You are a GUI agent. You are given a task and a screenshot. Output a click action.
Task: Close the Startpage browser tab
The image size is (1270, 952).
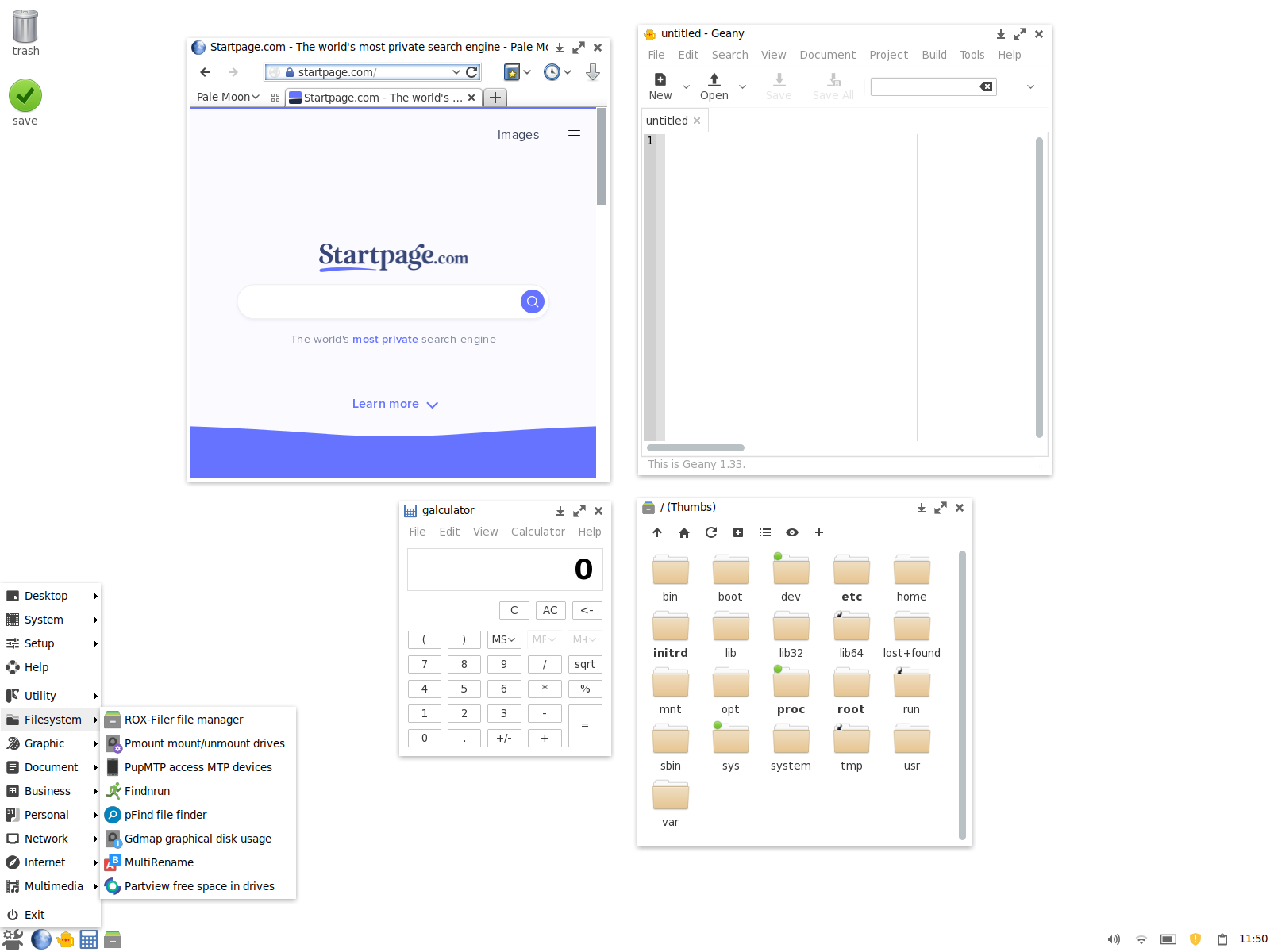coord(471,98)
